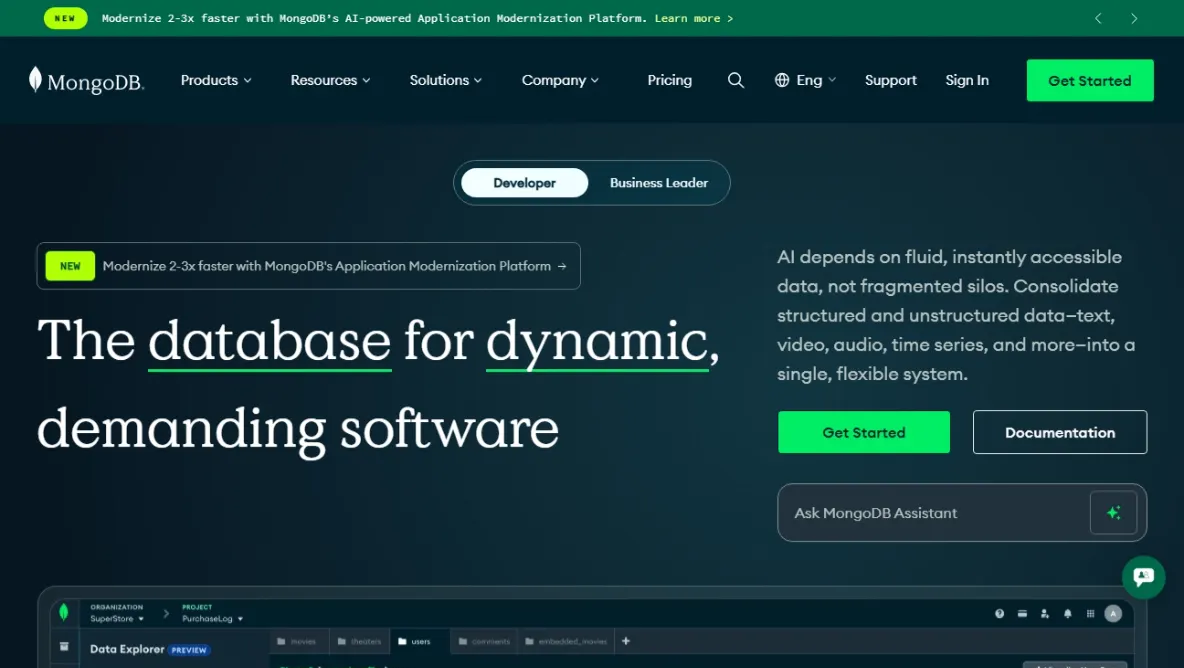Click the search icon in the navbar

[x=736, y=80]
